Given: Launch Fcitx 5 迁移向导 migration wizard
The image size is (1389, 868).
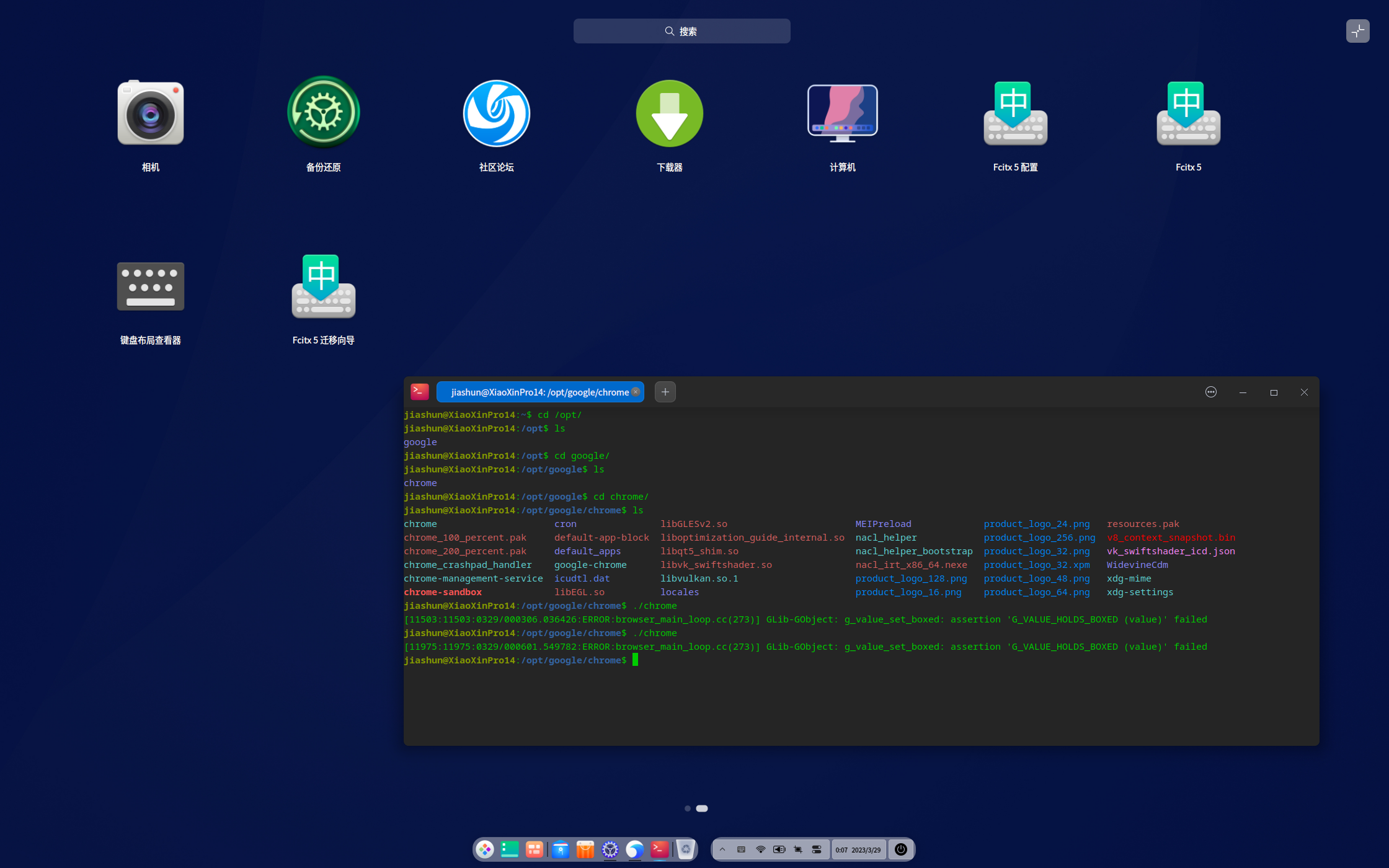Looking at the screenshot, I should point(323,286).
